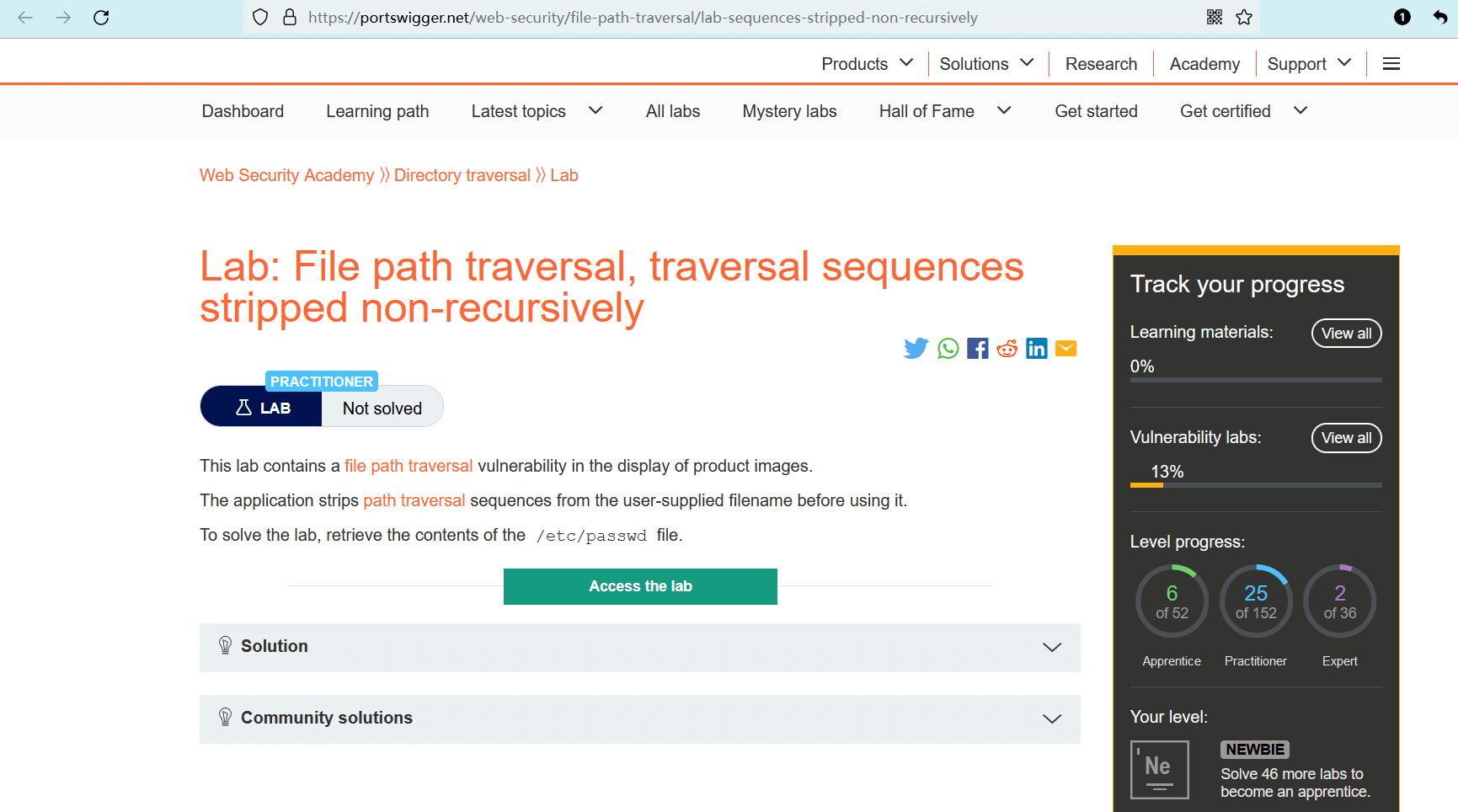Viewport: 1458px width, 812px height.
Task: View all vulnerability labs
Action: 1346,438
